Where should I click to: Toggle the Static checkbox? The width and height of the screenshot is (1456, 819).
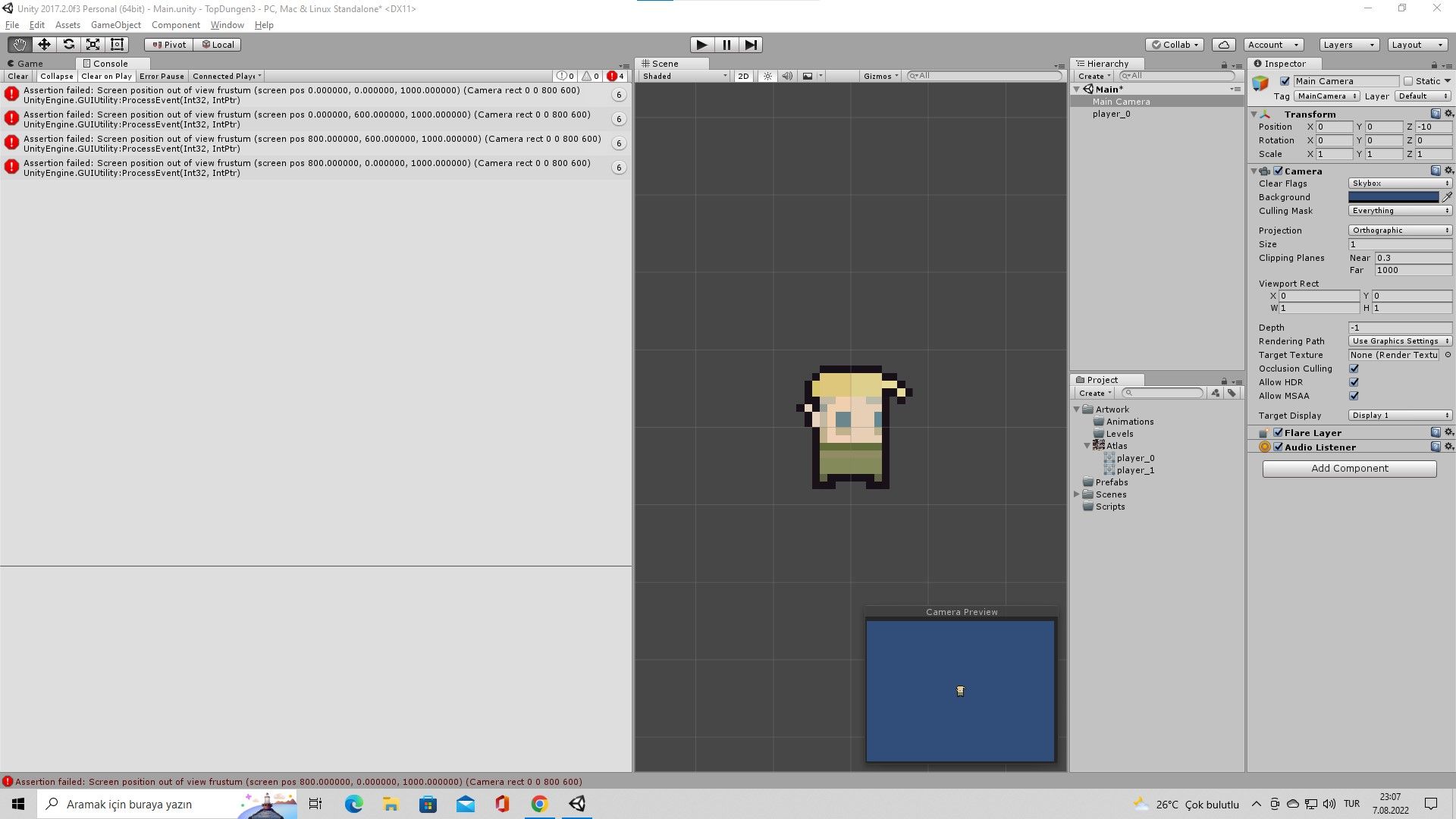click(1408, 81)
